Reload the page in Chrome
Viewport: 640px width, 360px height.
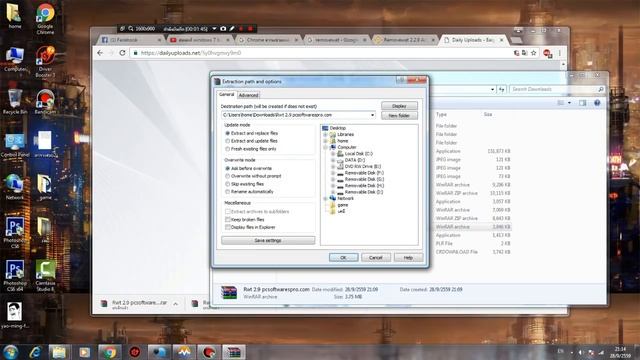[x=122, y=53]
